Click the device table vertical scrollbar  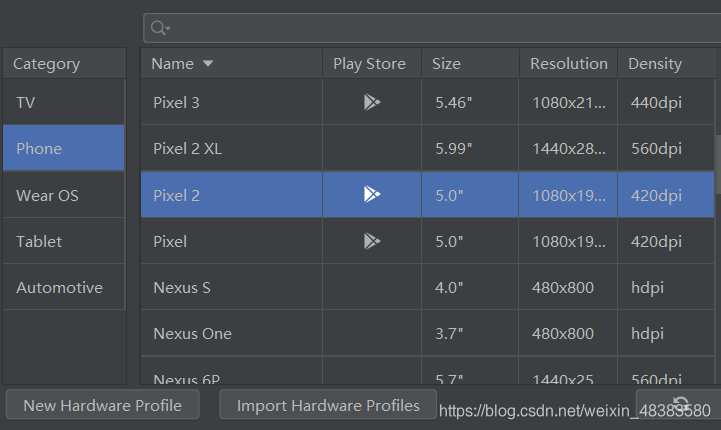(718, 164)
